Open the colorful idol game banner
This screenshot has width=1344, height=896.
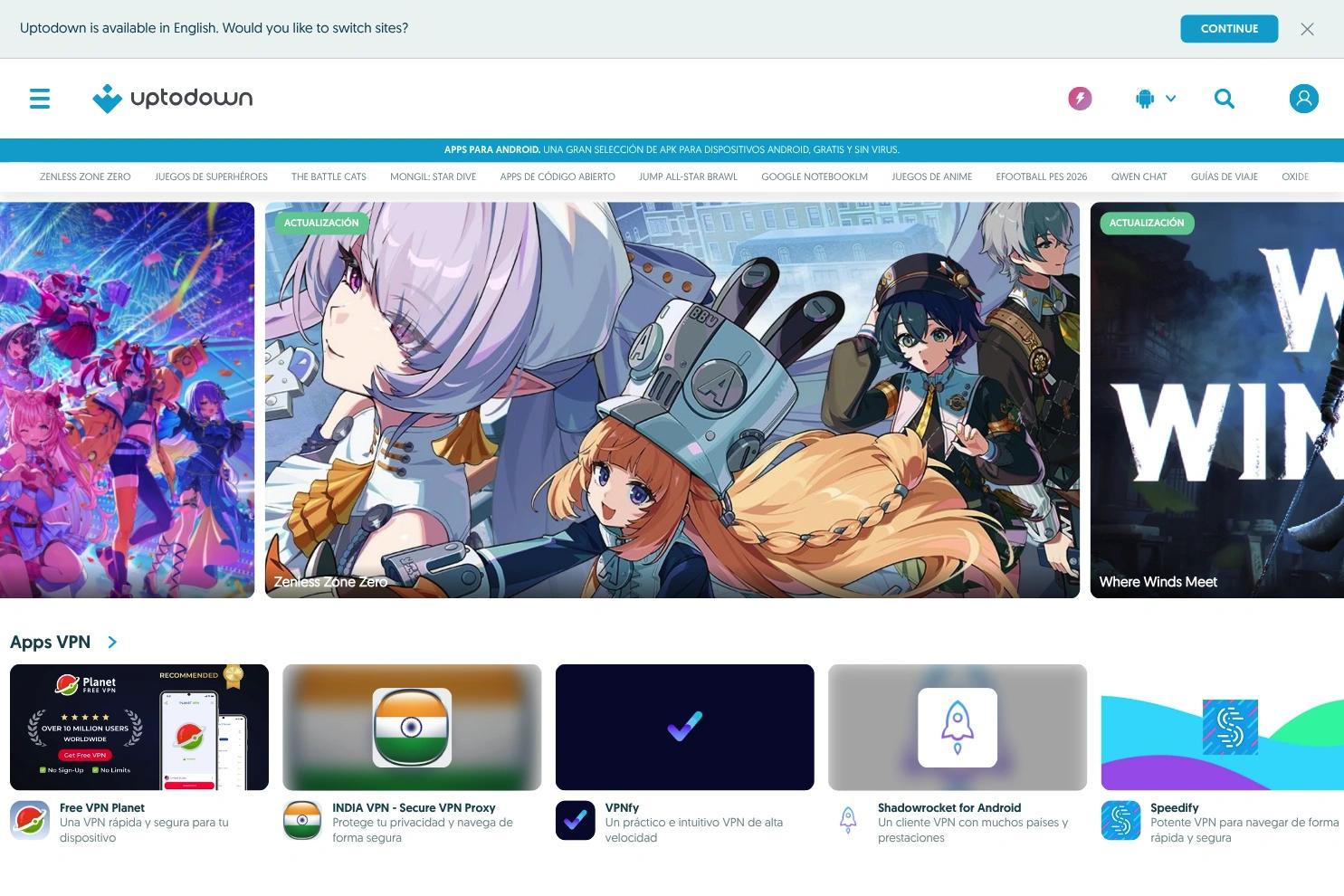[x=128, y=400]
